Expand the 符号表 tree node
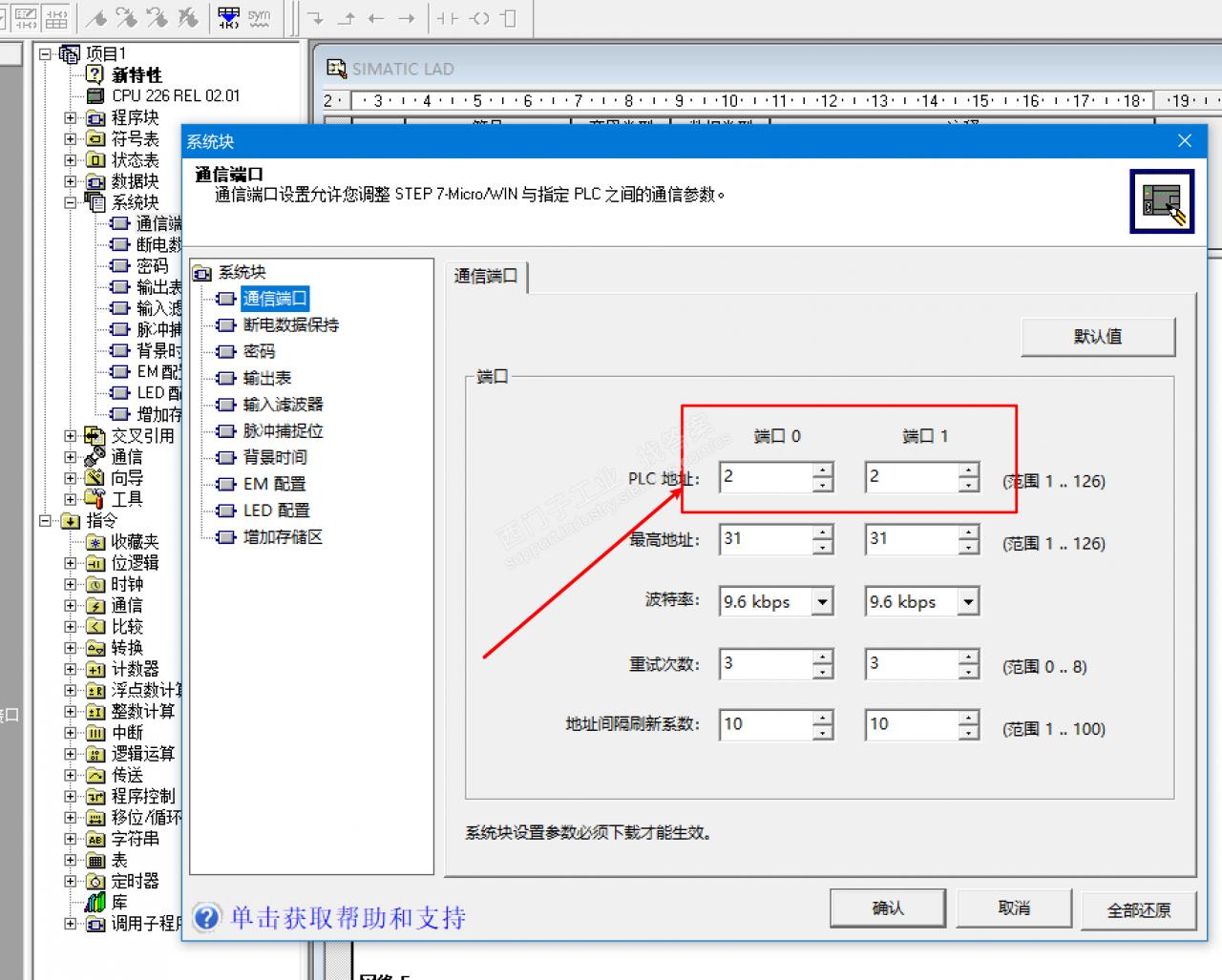The height and width of the screenshot is (980, 1222). pyautogui.click(x=70, y=139)
